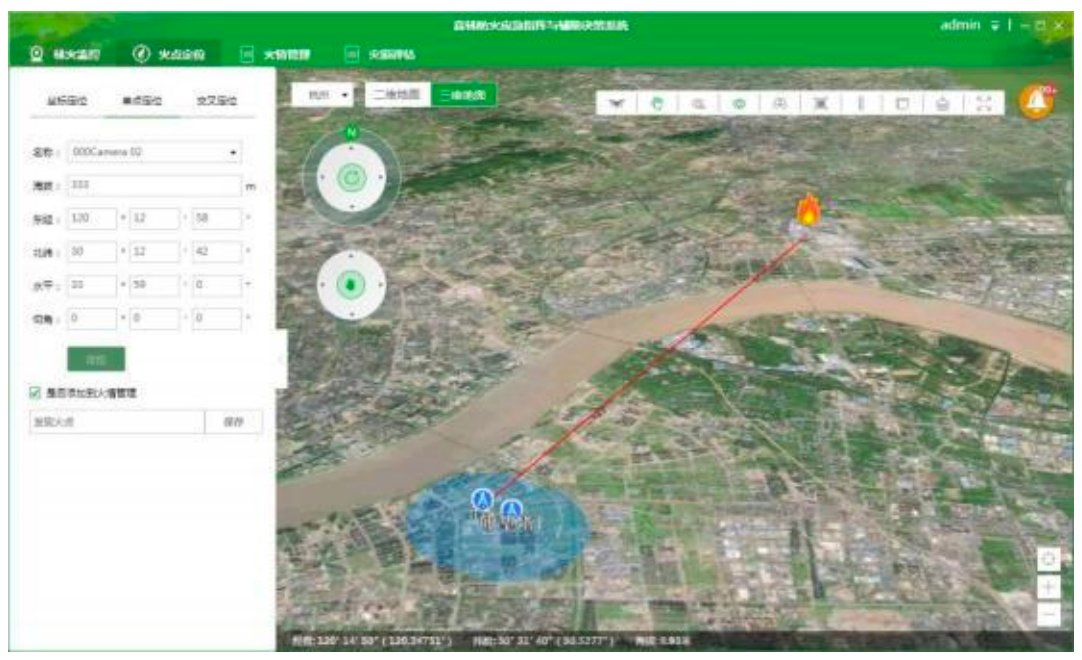
Task: Click the orange alarm bell notification icon
Action: (x=1036, y=102)
